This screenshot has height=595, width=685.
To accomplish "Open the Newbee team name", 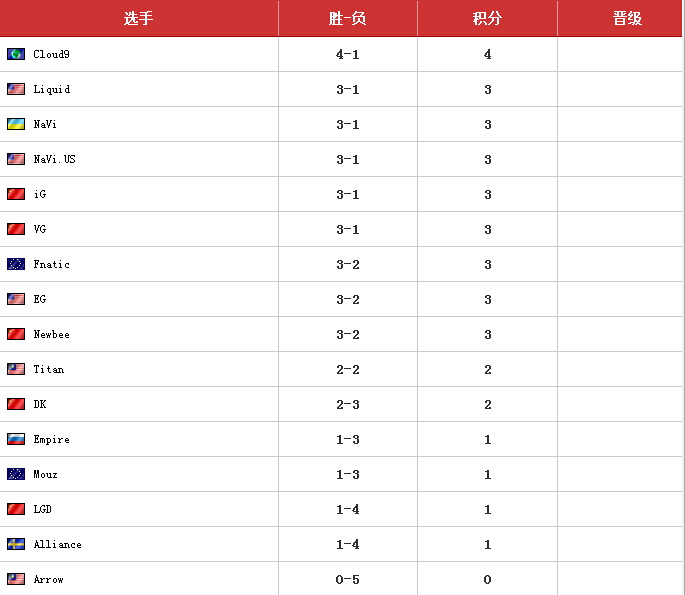I will [52, 334].
